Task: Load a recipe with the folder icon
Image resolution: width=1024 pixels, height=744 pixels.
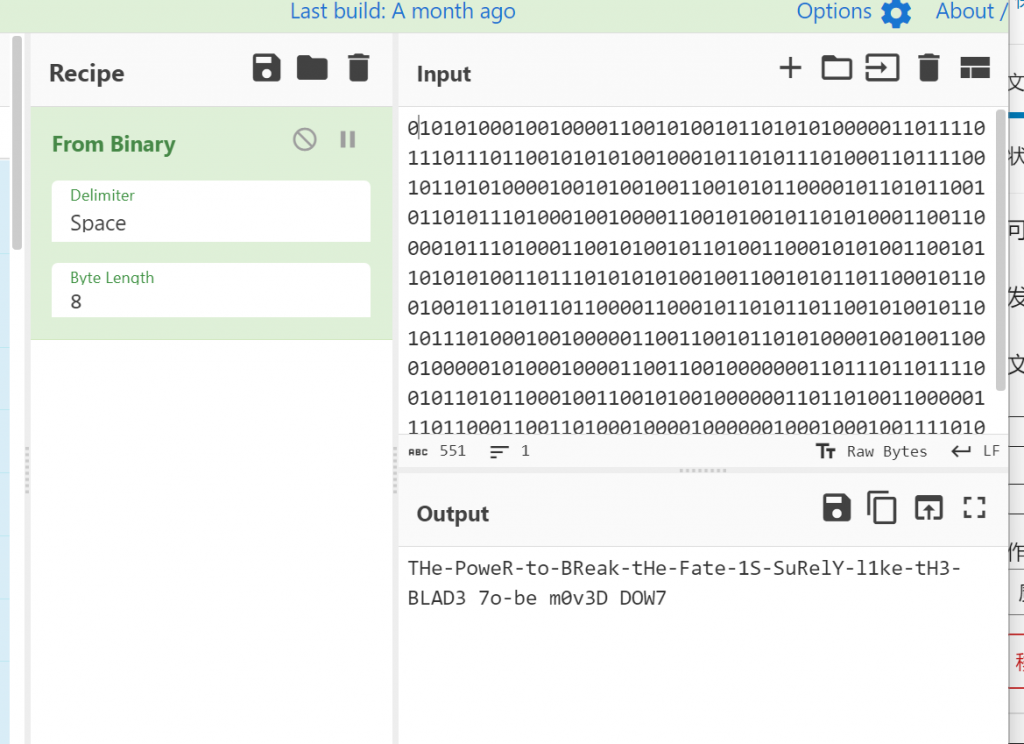Action: tap(312, 68)
